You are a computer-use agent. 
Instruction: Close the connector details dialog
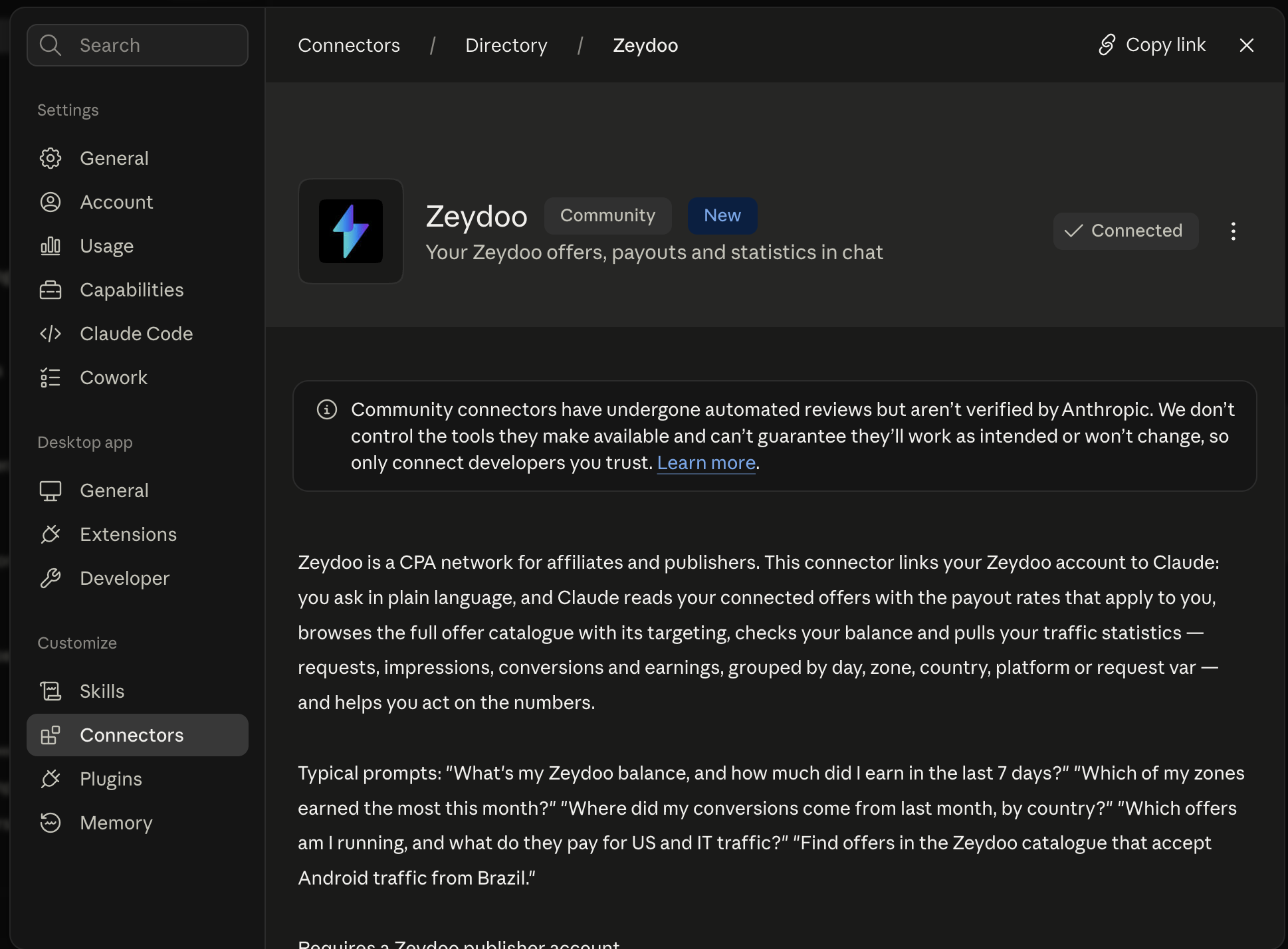click(1247, 45)
